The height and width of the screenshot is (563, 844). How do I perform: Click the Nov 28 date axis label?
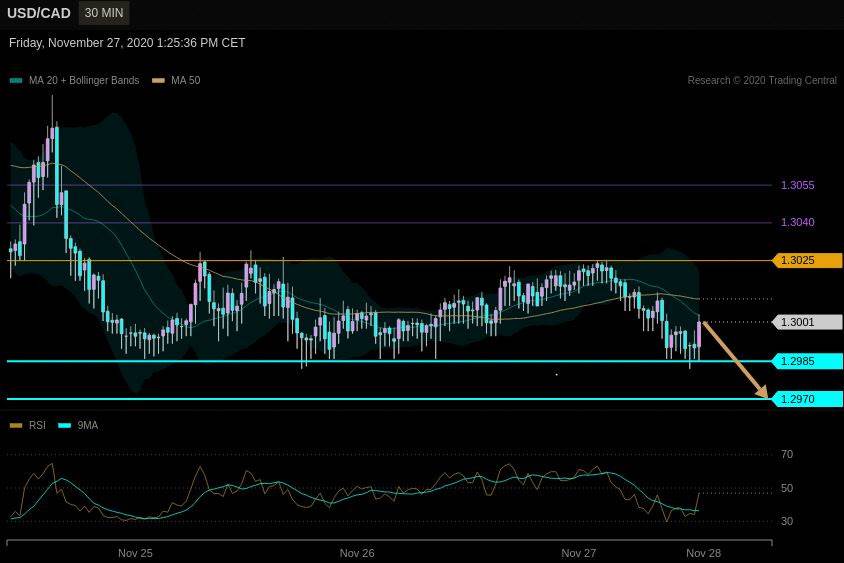coord(704,553)
